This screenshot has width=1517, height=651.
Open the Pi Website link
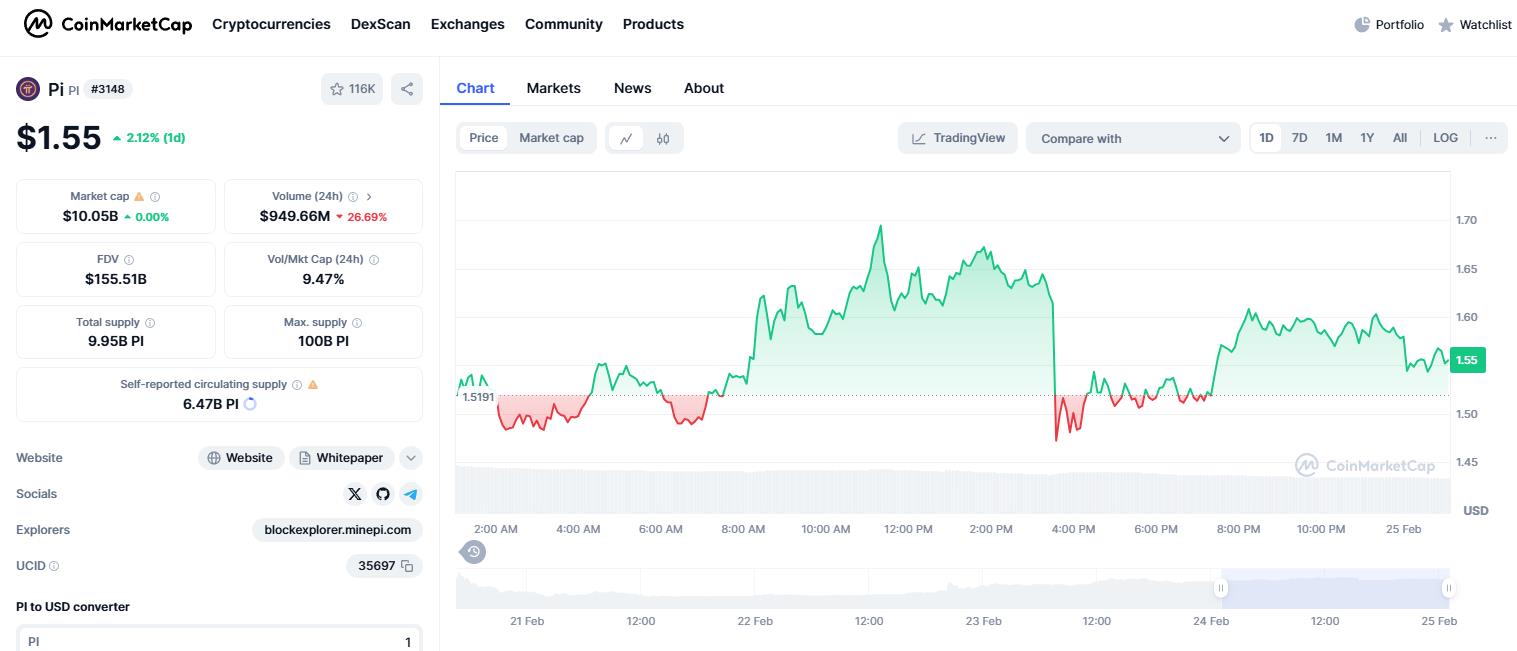click(x=241, y=458)
